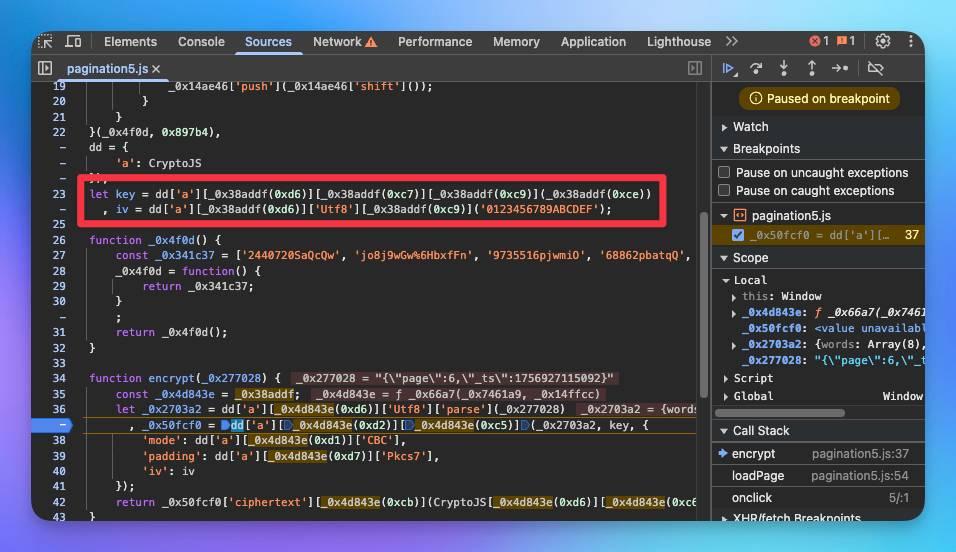The image size is (956, 552).
Task: Expand the Watch section
Action: point(724,127)
